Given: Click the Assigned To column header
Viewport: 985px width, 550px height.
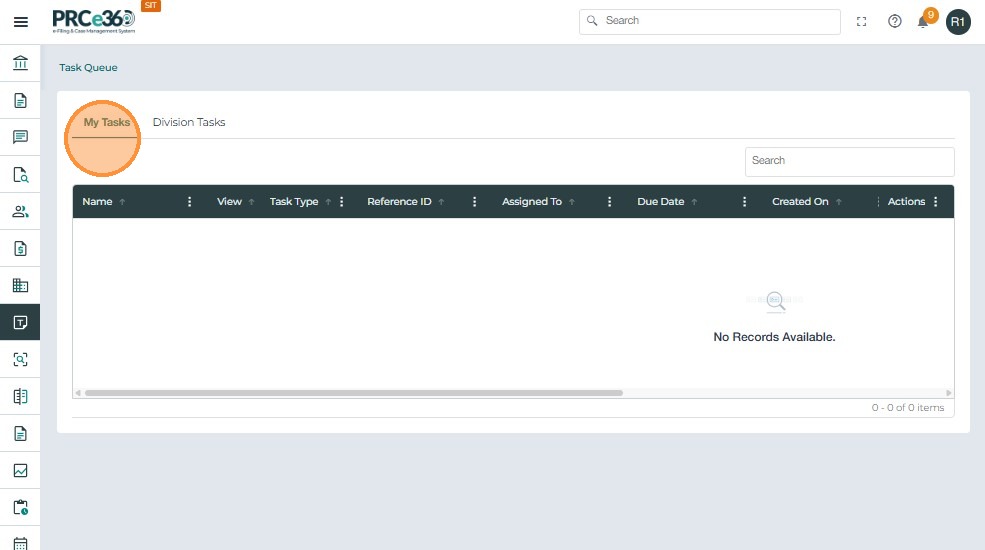Looking at the screenshot, I should coord(532,202).
